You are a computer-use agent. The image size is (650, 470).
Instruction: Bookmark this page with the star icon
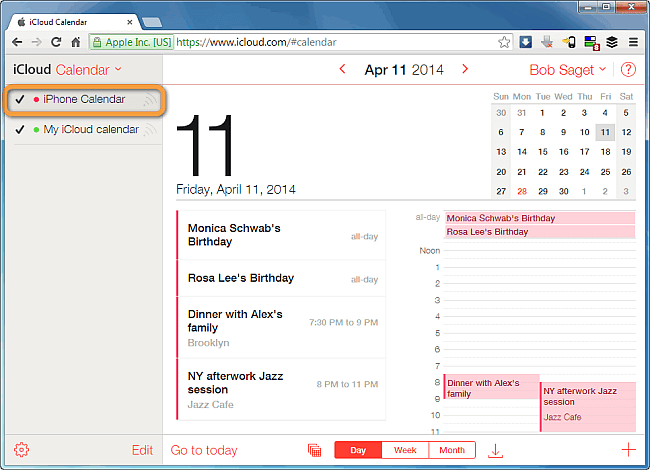click(504, 42)
